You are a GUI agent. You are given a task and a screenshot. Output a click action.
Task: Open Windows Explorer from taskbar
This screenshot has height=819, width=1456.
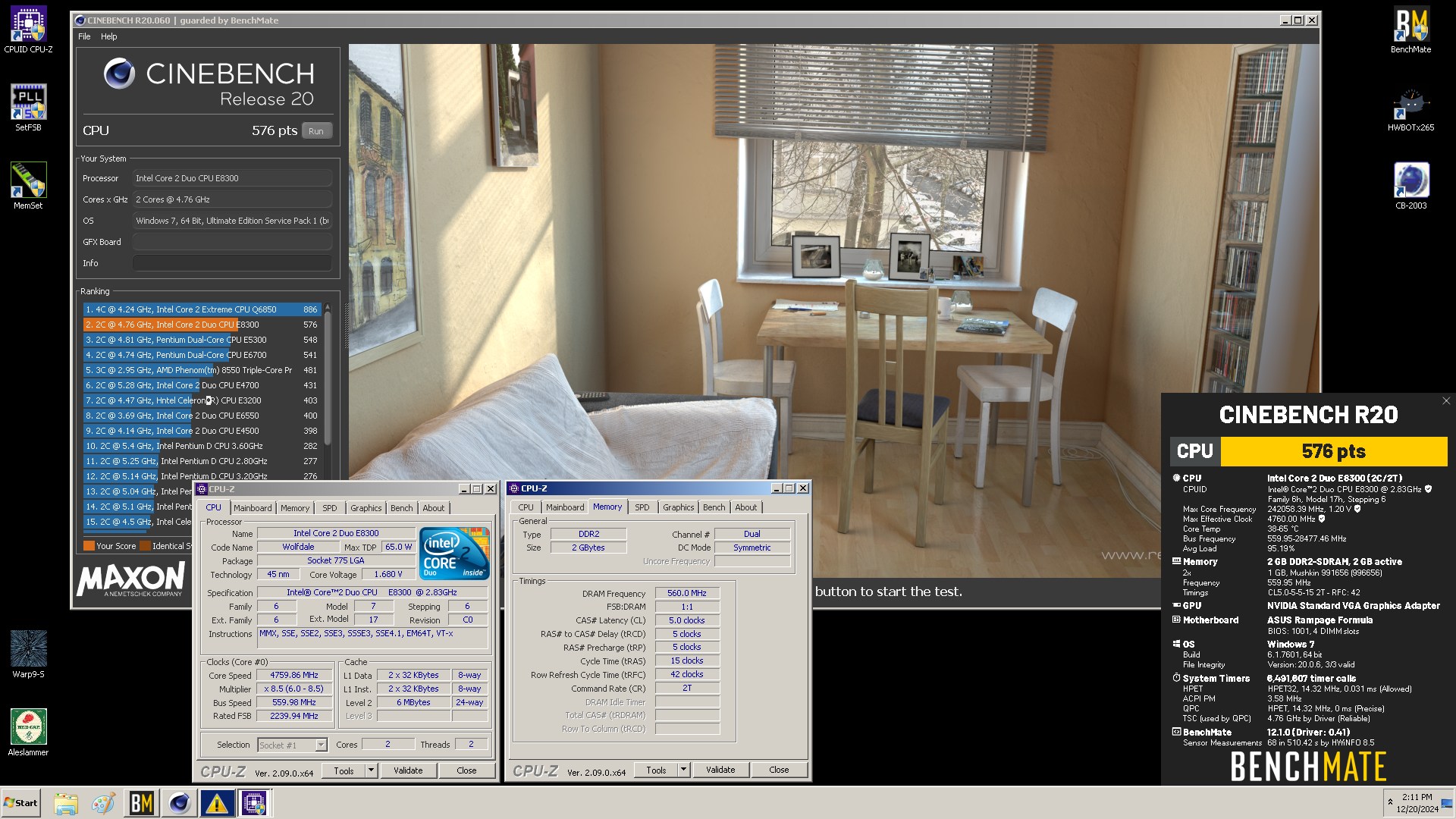tap(66, 802)
